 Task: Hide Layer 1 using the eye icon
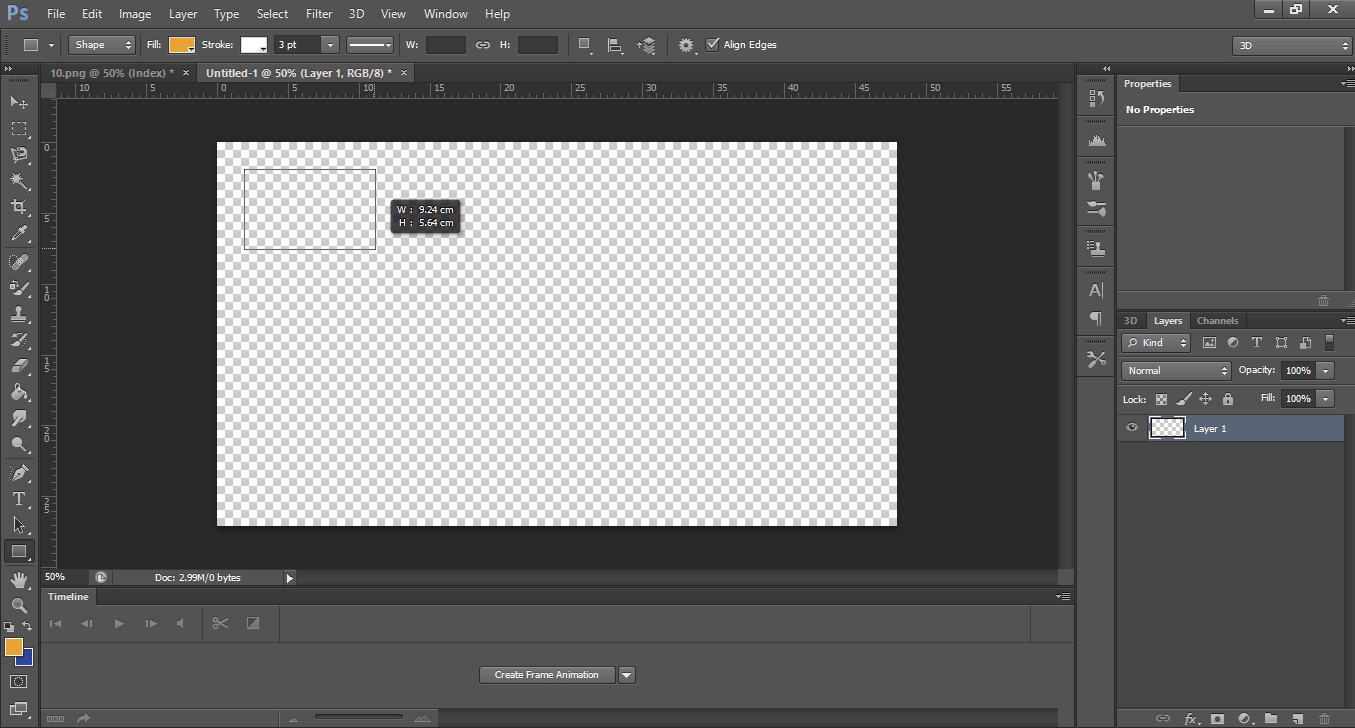pos(1132,428)
